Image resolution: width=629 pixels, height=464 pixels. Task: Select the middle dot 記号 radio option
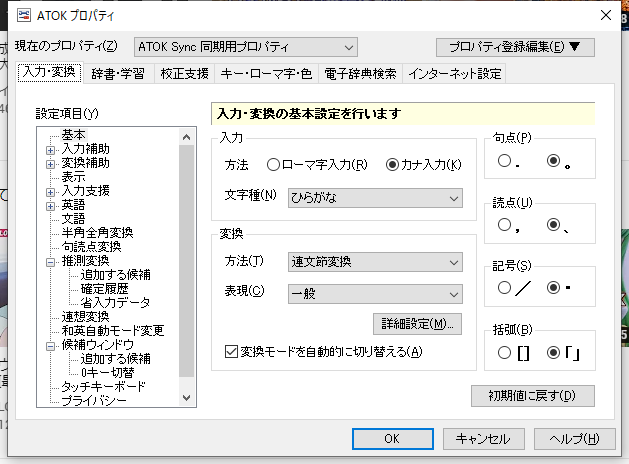(554, 288)
